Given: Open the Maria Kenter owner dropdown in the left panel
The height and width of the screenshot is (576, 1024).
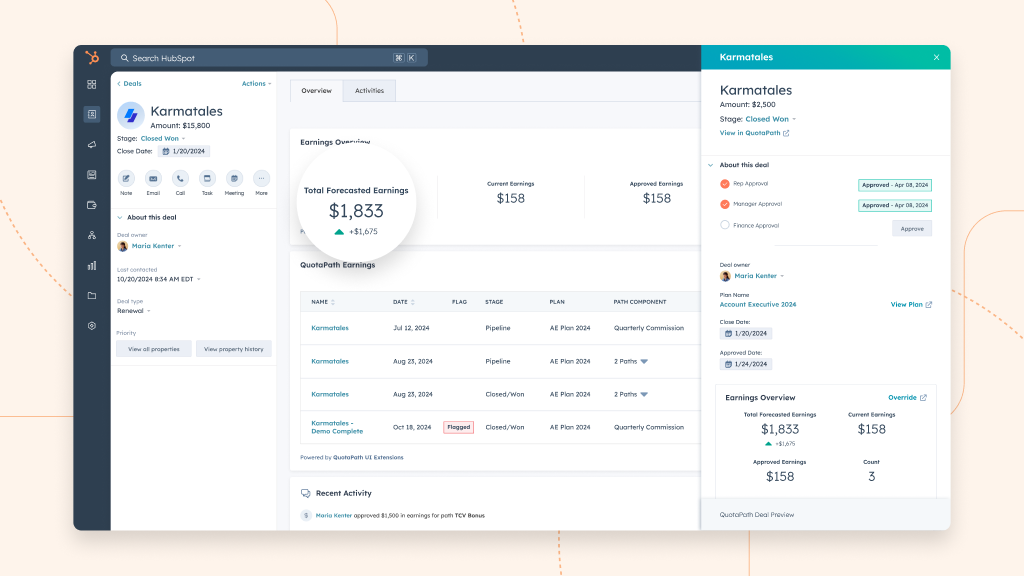Looking at the screenshot, I should click(157, 246).
